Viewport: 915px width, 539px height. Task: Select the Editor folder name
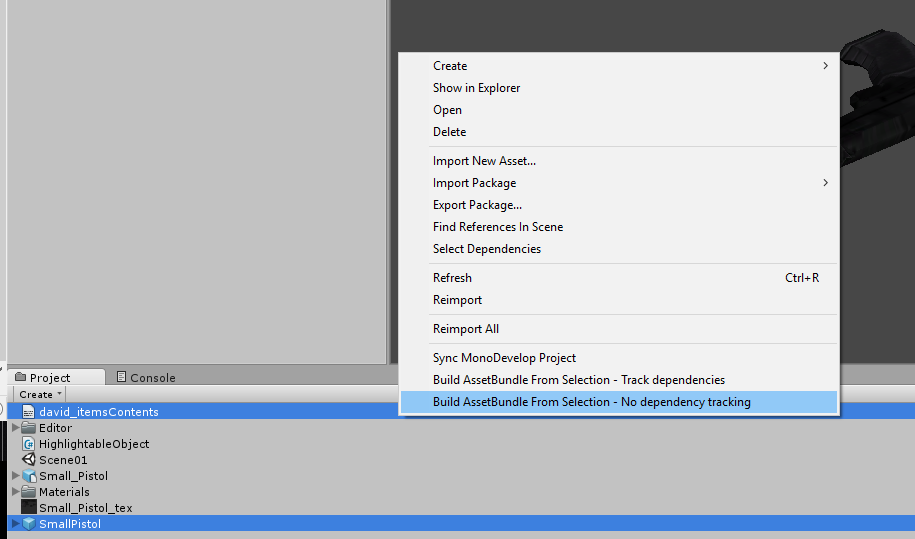pos(55,428)
